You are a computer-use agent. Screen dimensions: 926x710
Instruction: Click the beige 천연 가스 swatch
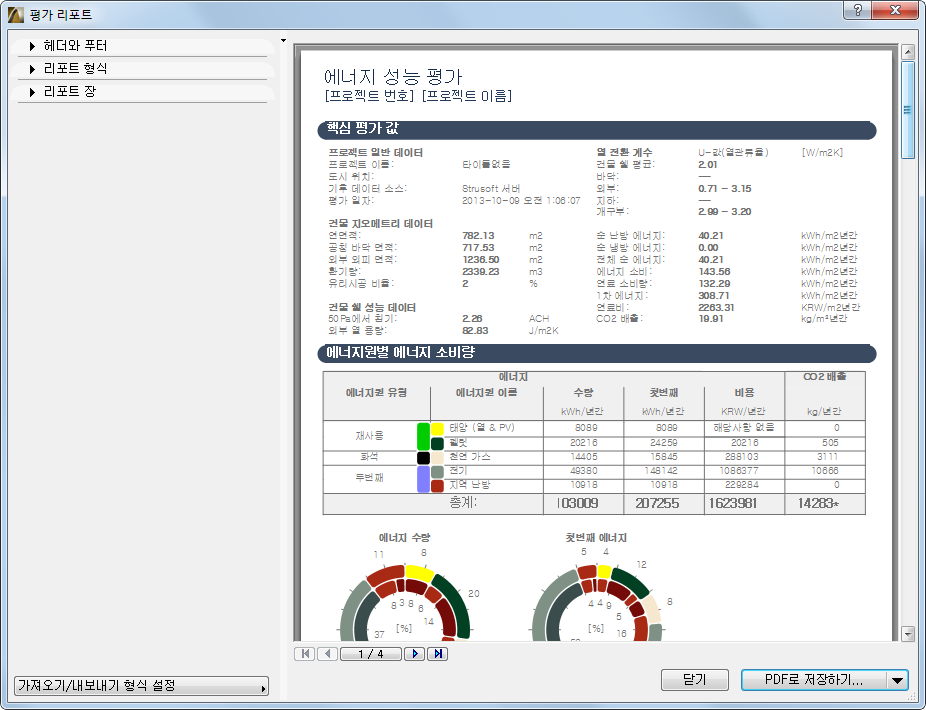coord(437,458)
